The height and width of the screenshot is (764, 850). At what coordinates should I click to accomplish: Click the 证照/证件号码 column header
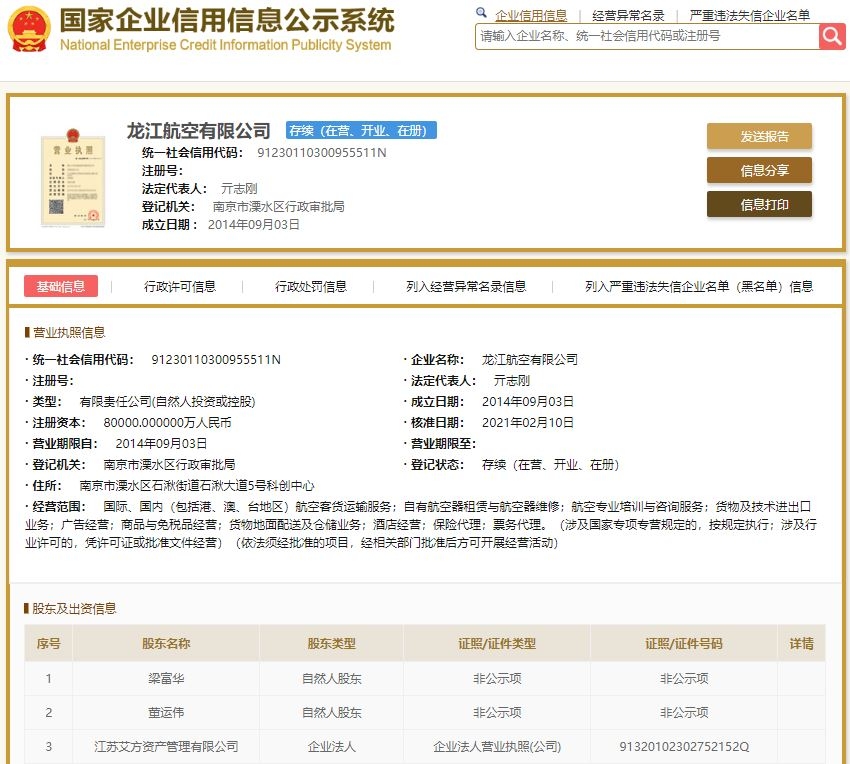684,644
